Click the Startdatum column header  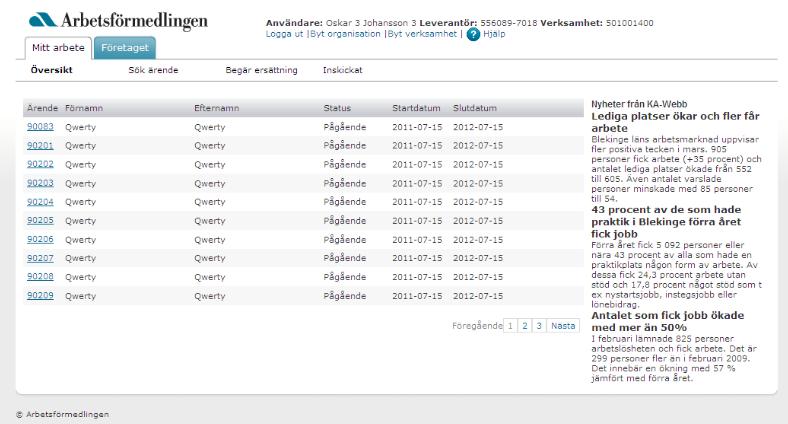[x=416, y=108]
